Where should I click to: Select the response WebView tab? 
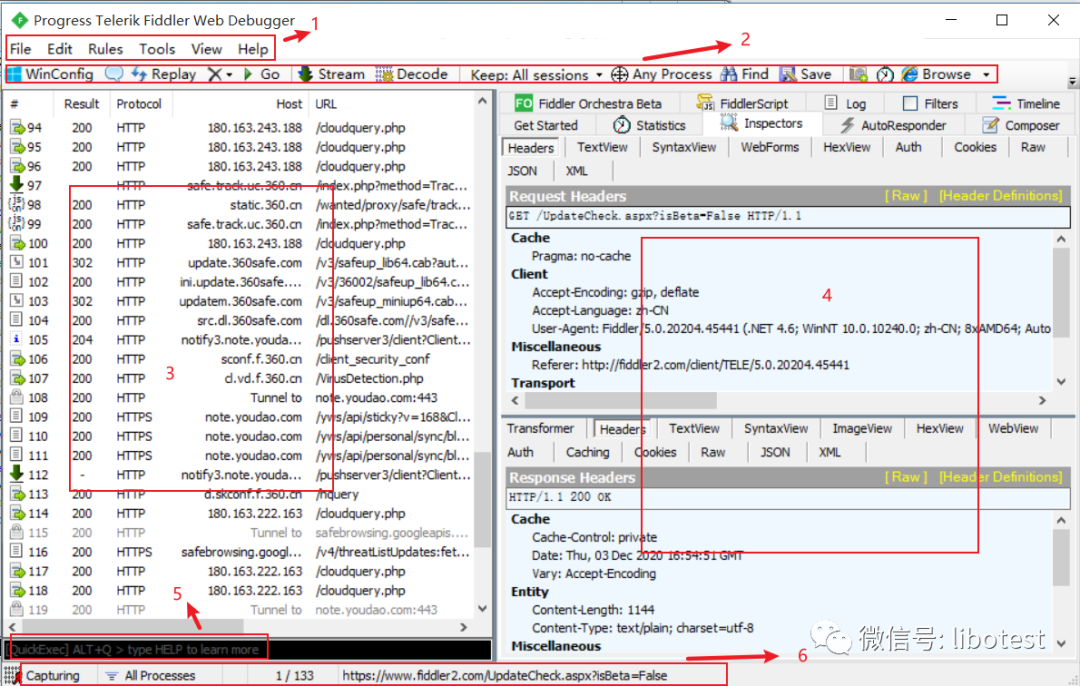[x=1012, y=428]
